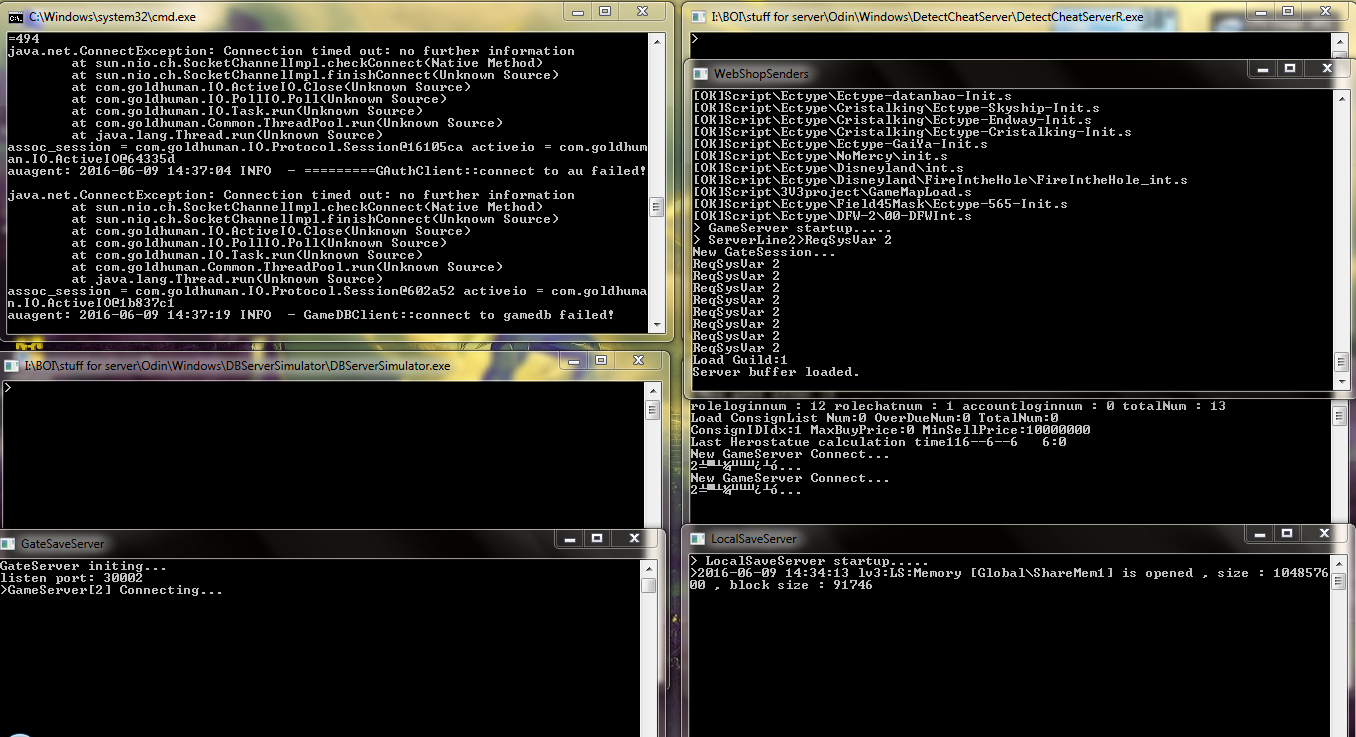The height and width of the screenshot is (737, 1356).
Task: Click '>GameServer[2] Connecting...' in GateSaveServer
Action: tap(111, 590)
